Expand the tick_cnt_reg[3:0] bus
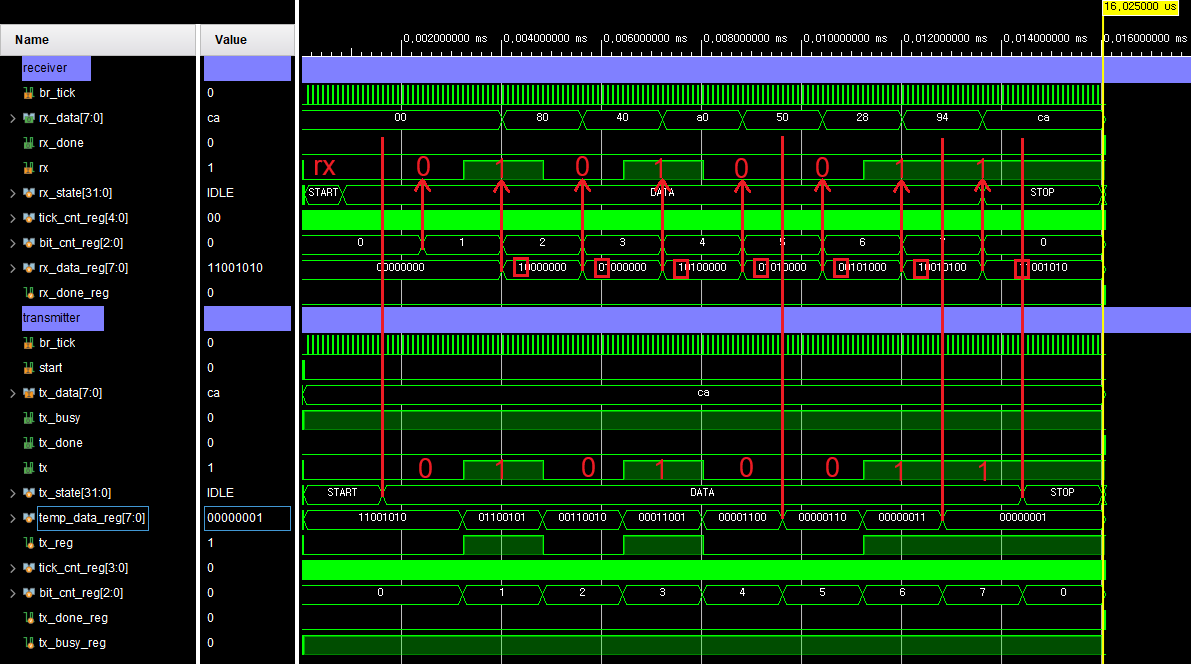This screenshot has width=1191, height=664. (12, 568)
